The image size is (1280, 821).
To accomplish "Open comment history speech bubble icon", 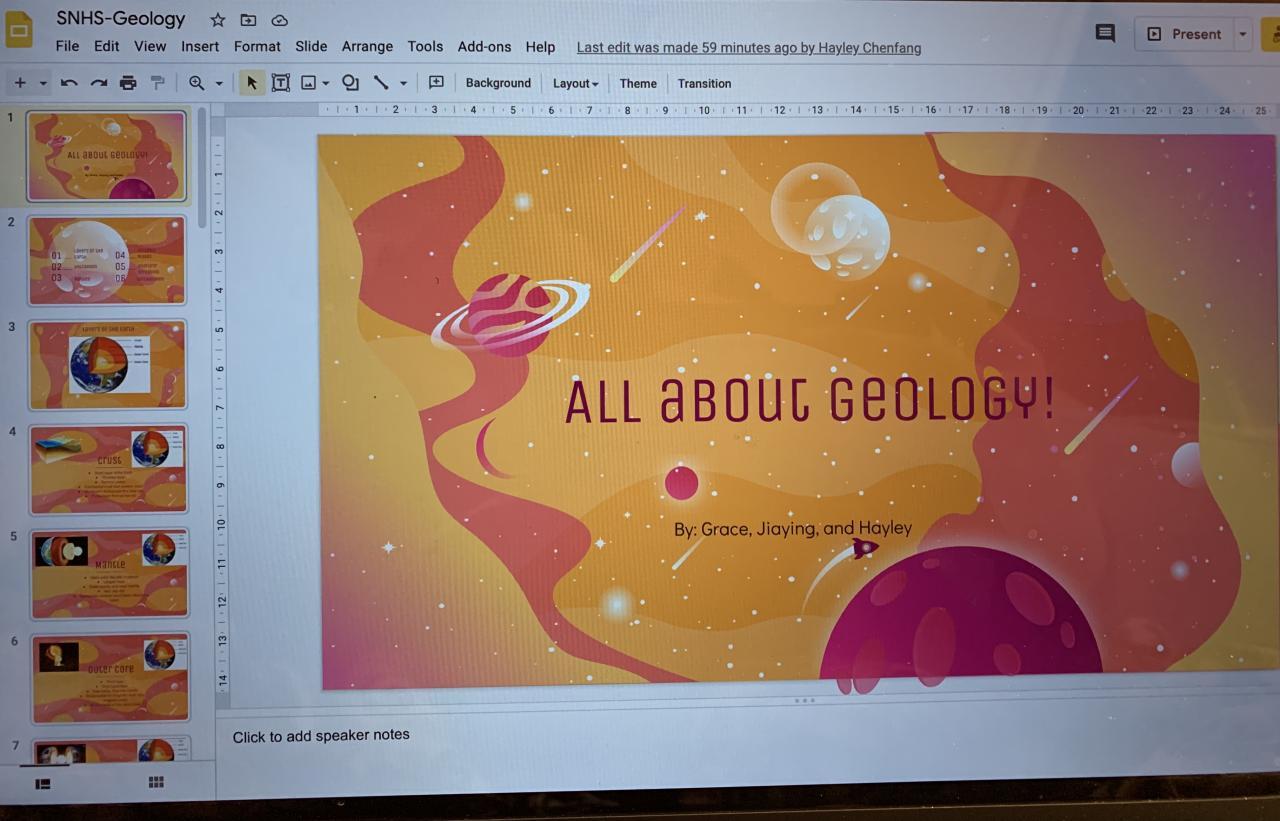I will (1105, 33).
